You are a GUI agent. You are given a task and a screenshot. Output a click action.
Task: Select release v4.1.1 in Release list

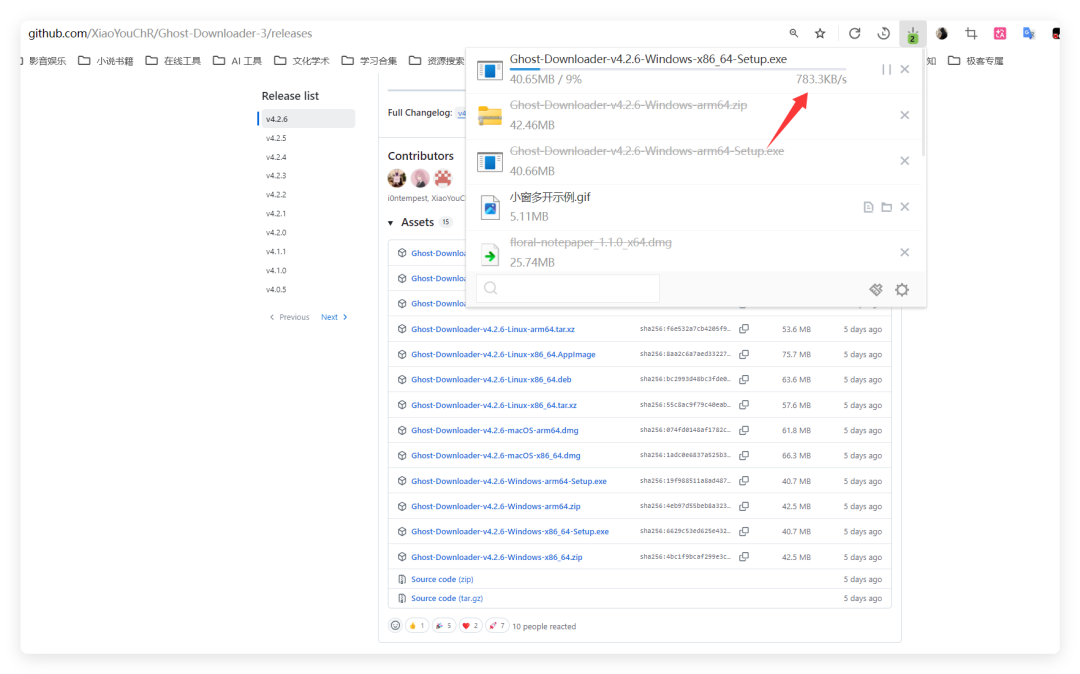point(276,251)
